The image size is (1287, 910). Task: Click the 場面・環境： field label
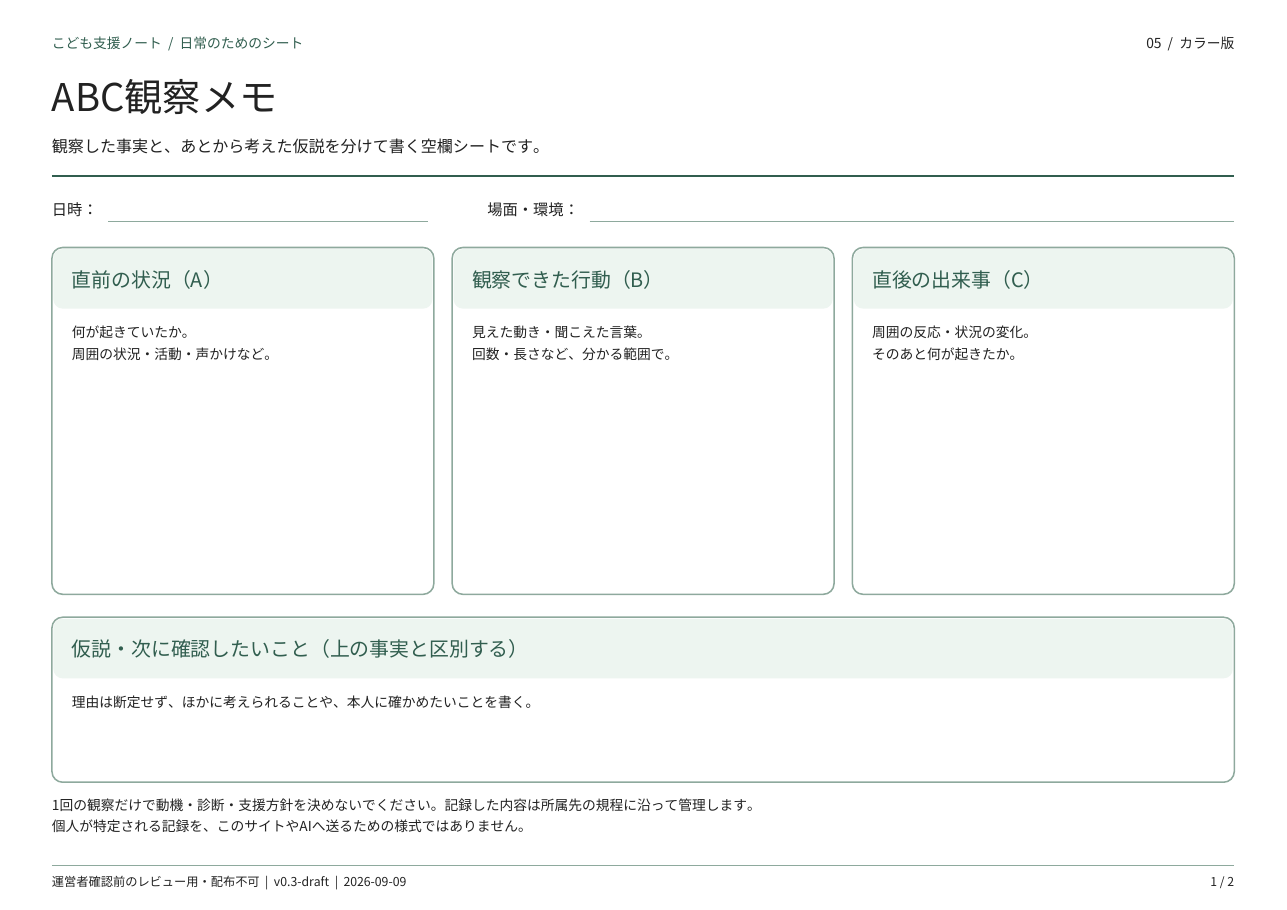click(533, 210)
